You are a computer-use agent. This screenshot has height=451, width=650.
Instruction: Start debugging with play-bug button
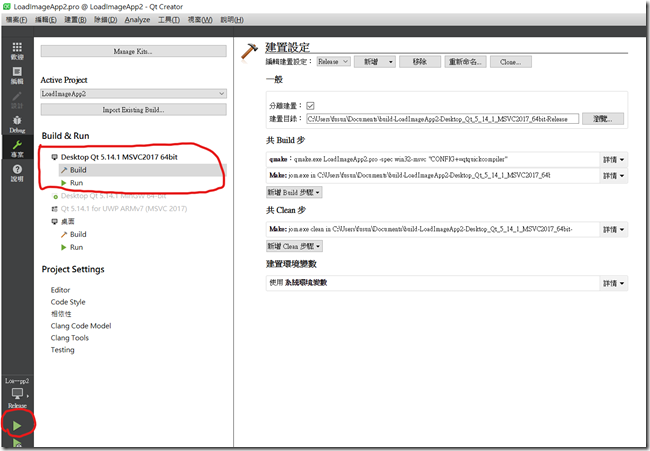pyautogui.click(x=17, y=443)
